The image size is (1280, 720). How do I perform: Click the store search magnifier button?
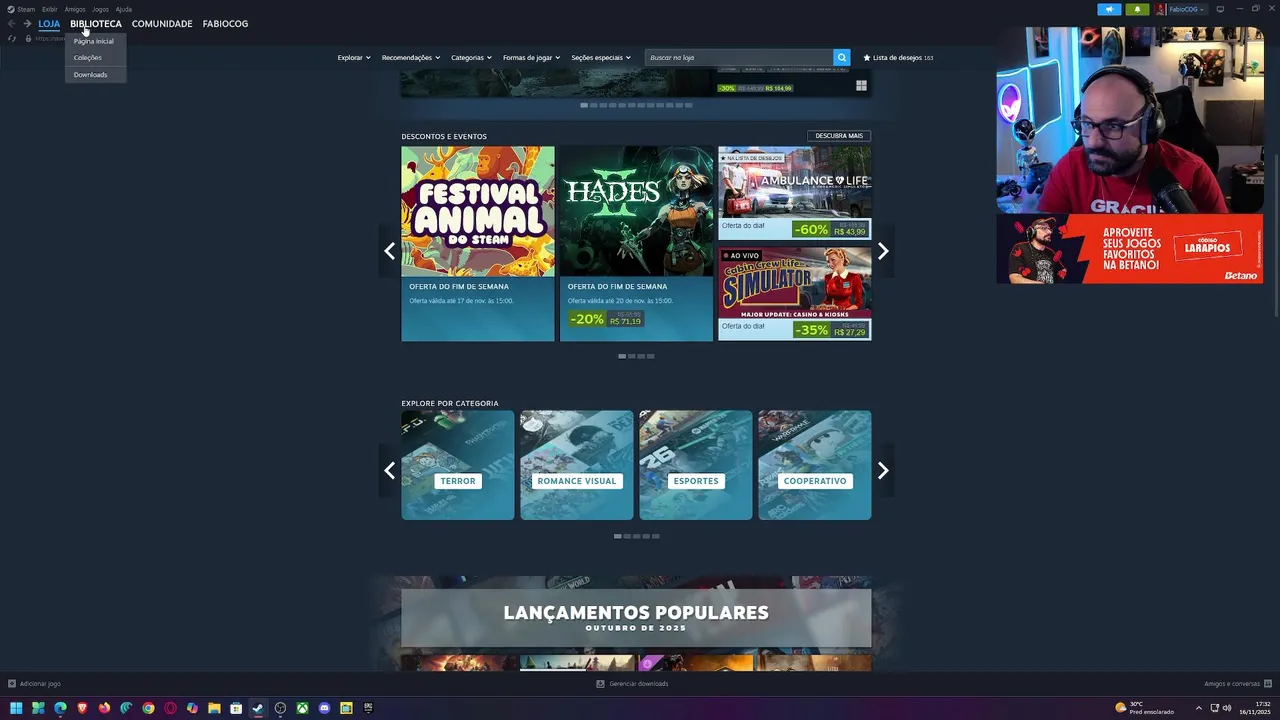tap(842, 58)
